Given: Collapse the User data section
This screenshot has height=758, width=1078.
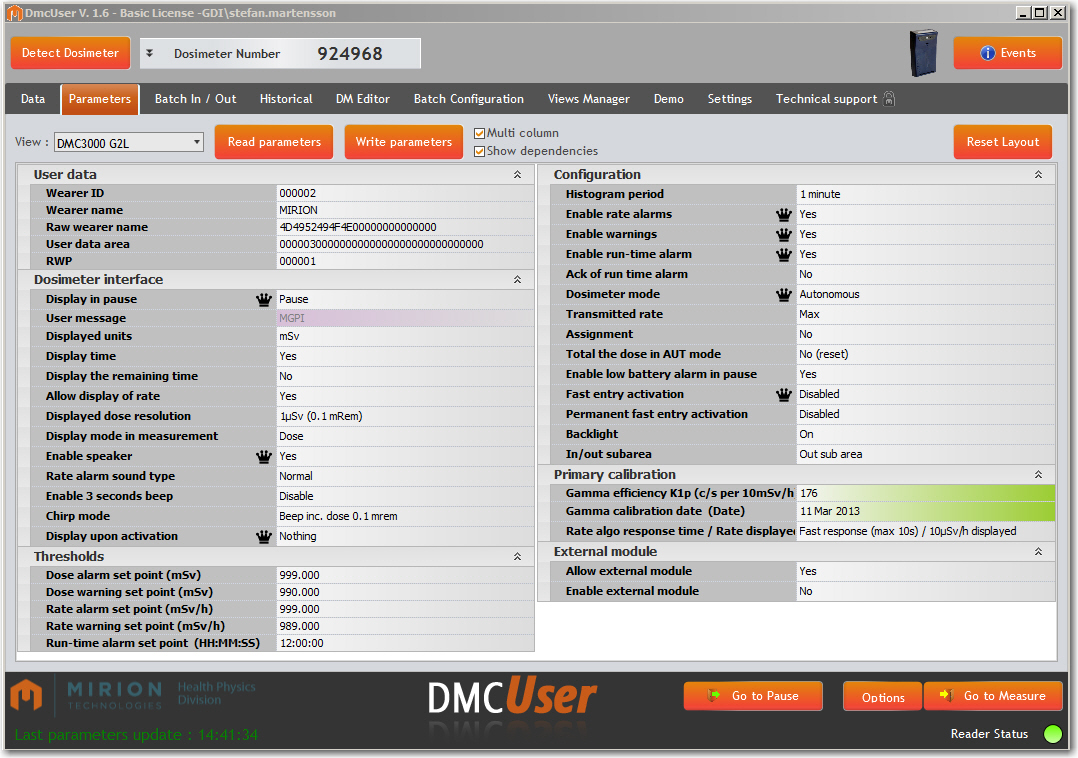Looking at the screenshot, I should [517, 175].
